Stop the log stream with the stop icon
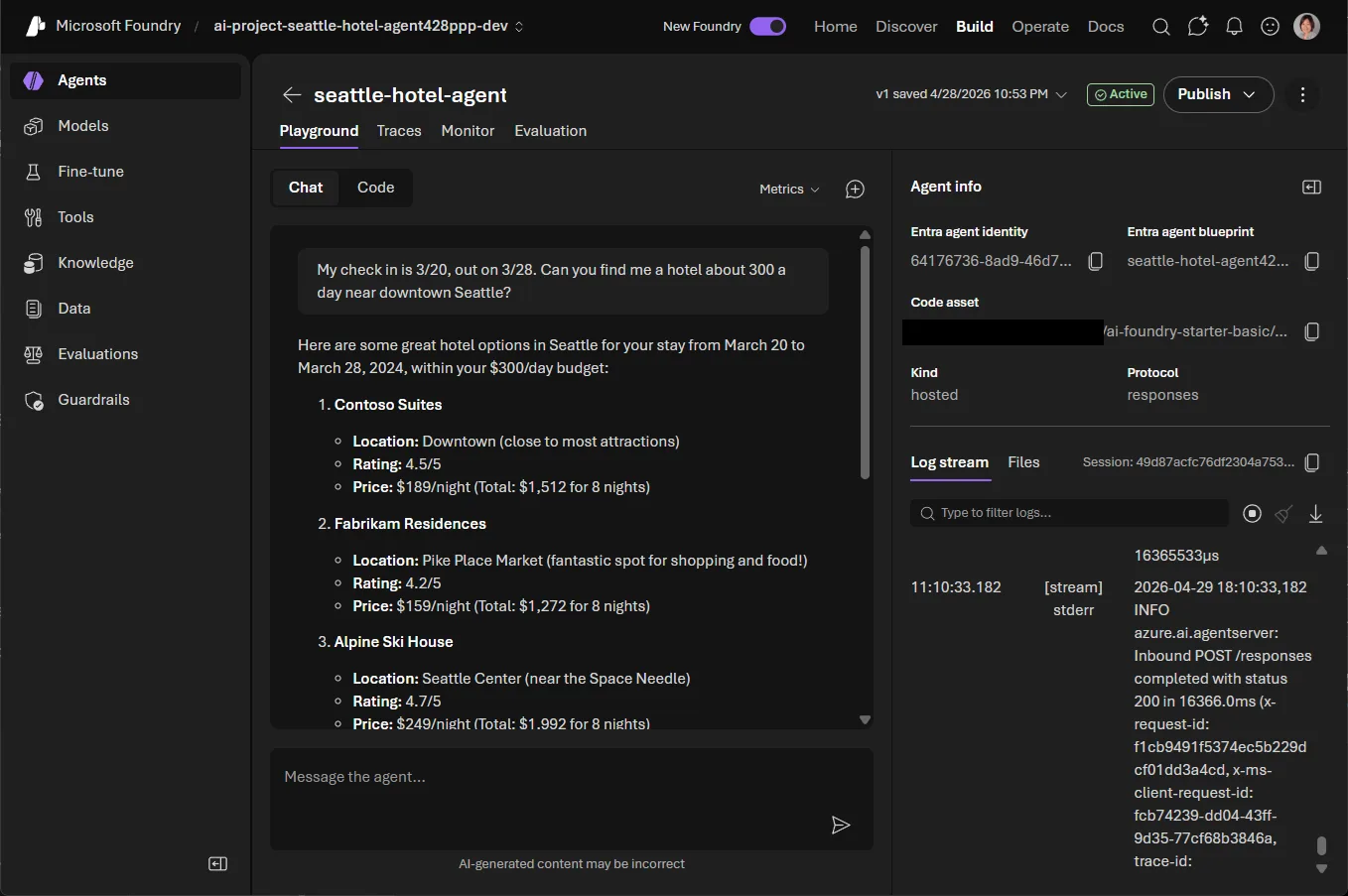 tap(1252, 513)
